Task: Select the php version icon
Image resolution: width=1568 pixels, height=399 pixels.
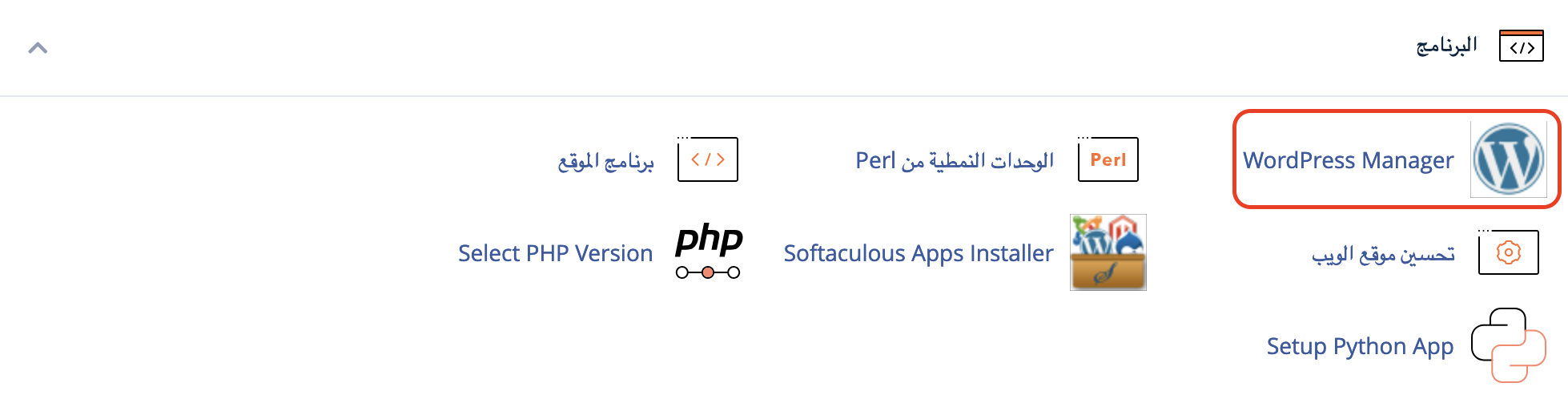Action: (x=709, y=252)
